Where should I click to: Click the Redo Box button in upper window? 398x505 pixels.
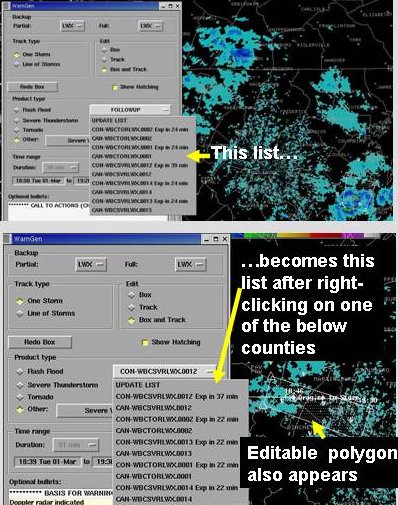32,87
